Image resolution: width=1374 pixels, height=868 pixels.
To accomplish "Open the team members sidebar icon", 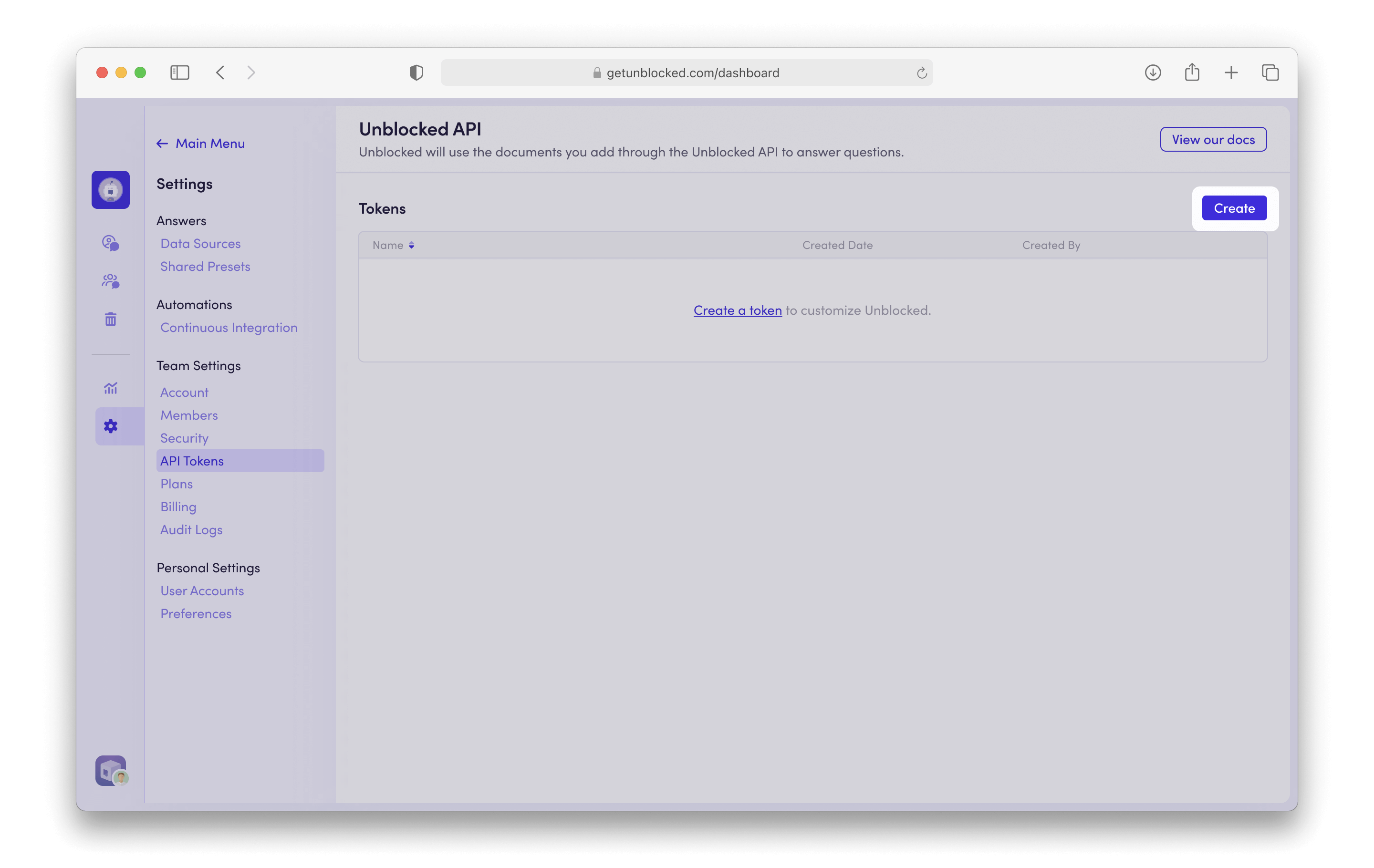I will [x=110, y=281].
